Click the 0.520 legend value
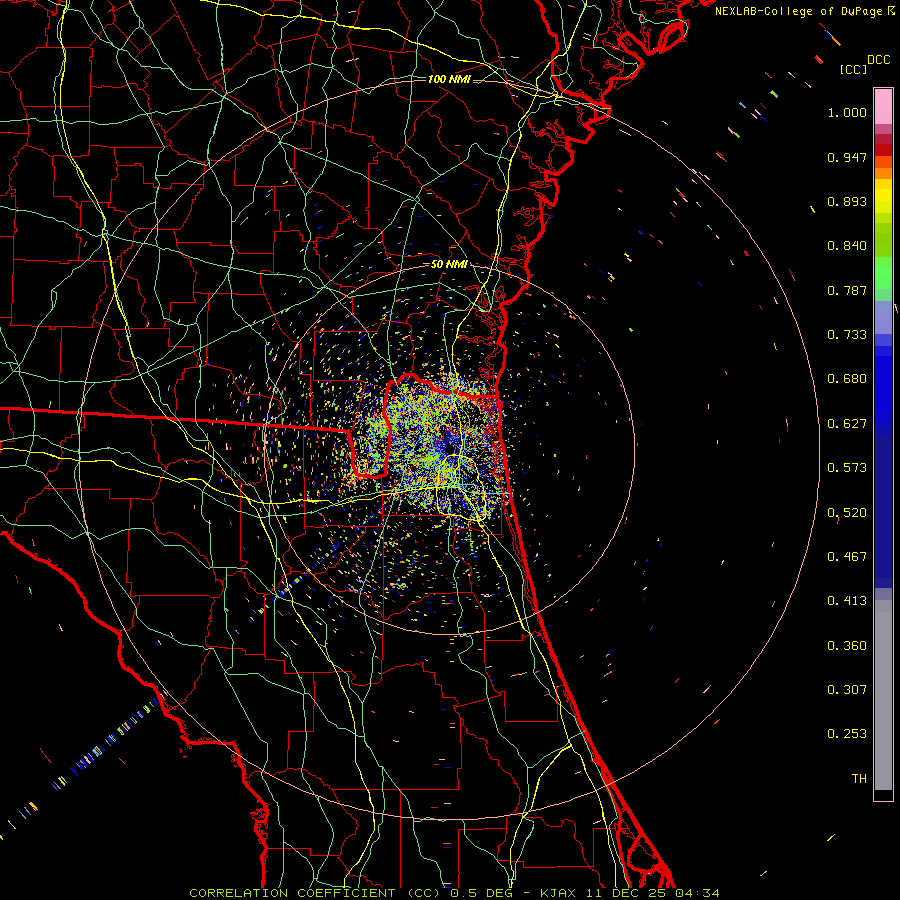The height and width of the screenshot is (900, 900). coord(847,513)
